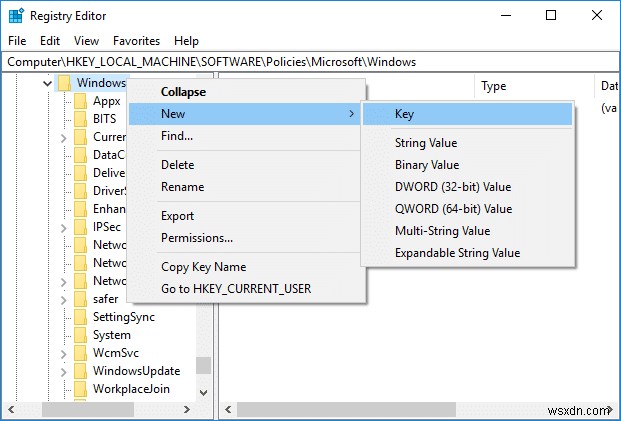The width and height of the screenshot is (621, 421).
Task: Select the WorkplaceJoin key
Action: coord(131,389)
